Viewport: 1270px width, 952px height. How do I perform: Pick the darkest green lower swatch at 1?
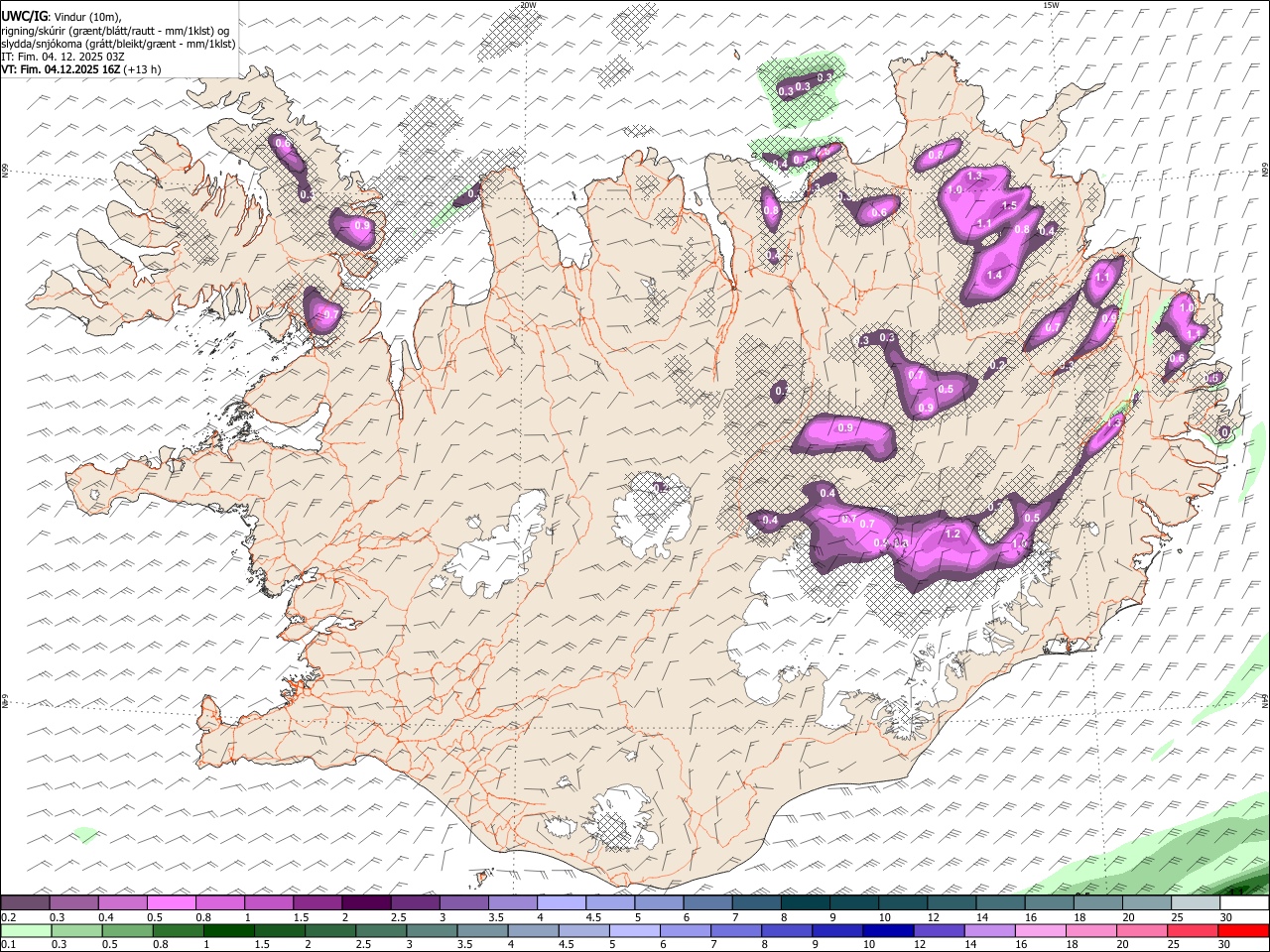228,931
